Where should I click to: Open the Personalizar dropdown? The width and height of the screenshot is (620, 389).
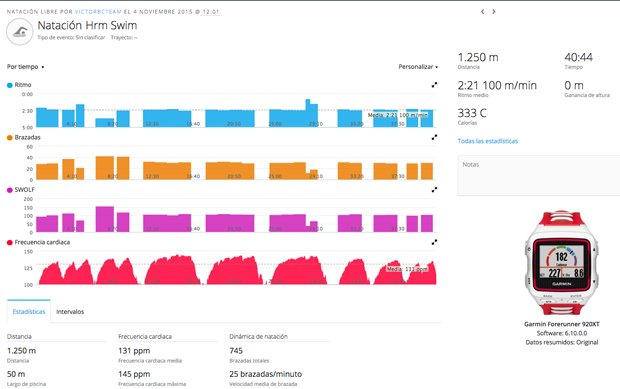pyautogui.click(x=418, y=67)
